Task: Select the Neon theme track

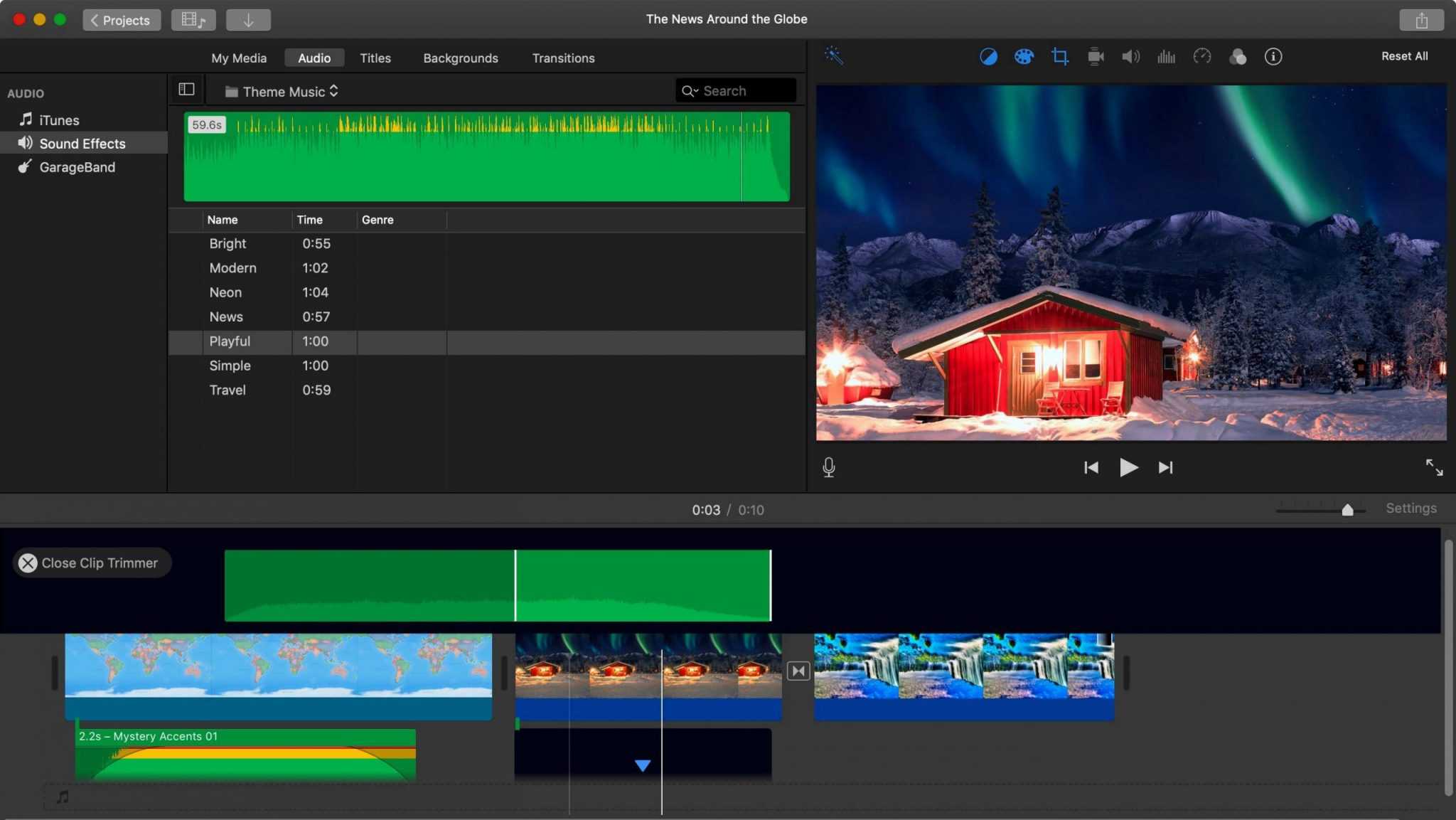Action: tap(486, 292)
